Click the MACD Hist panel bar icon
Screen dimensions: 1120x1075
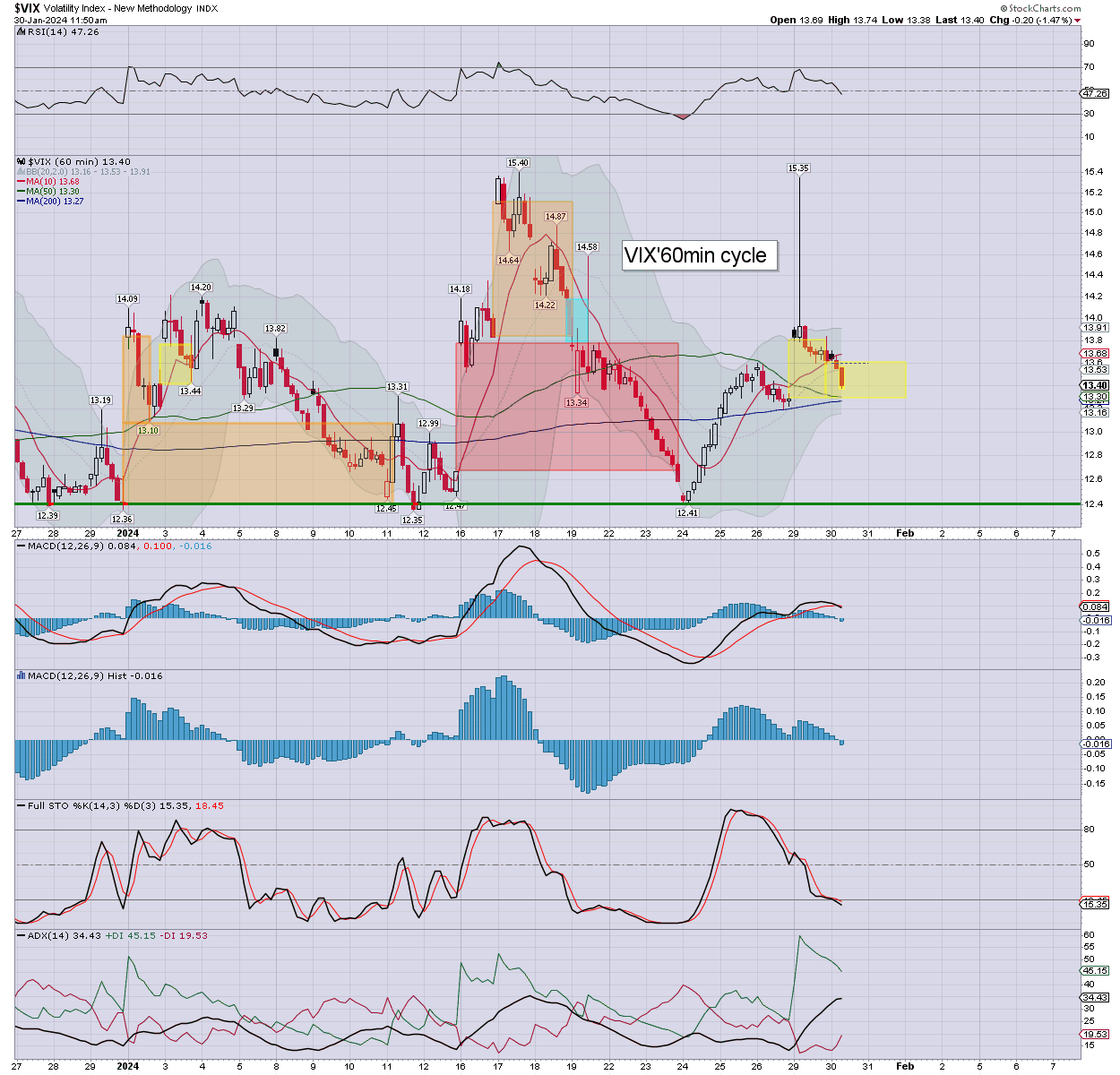pyautogui.click(x=22, y=676)
